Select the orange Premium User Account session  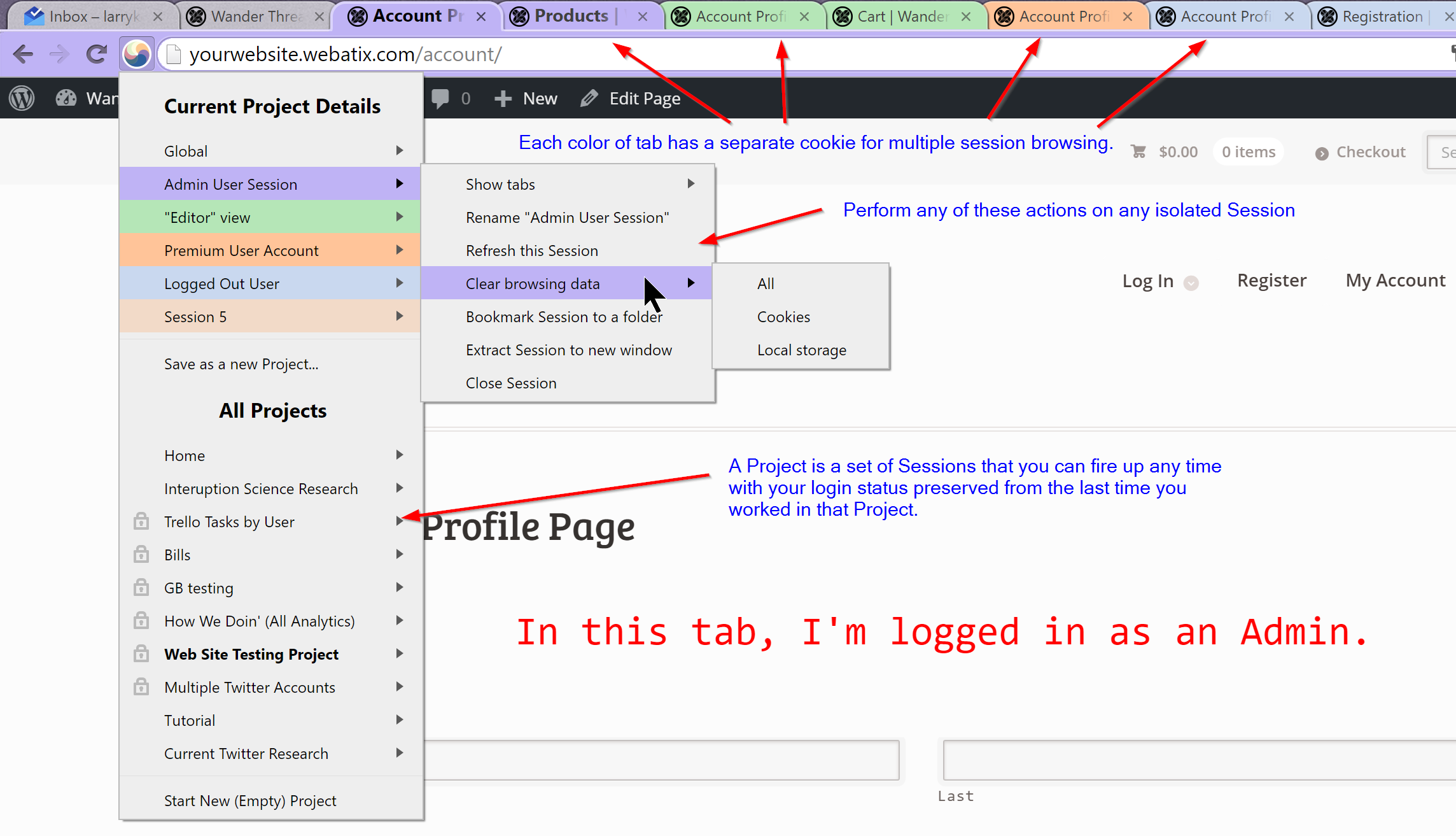[241, 250]
